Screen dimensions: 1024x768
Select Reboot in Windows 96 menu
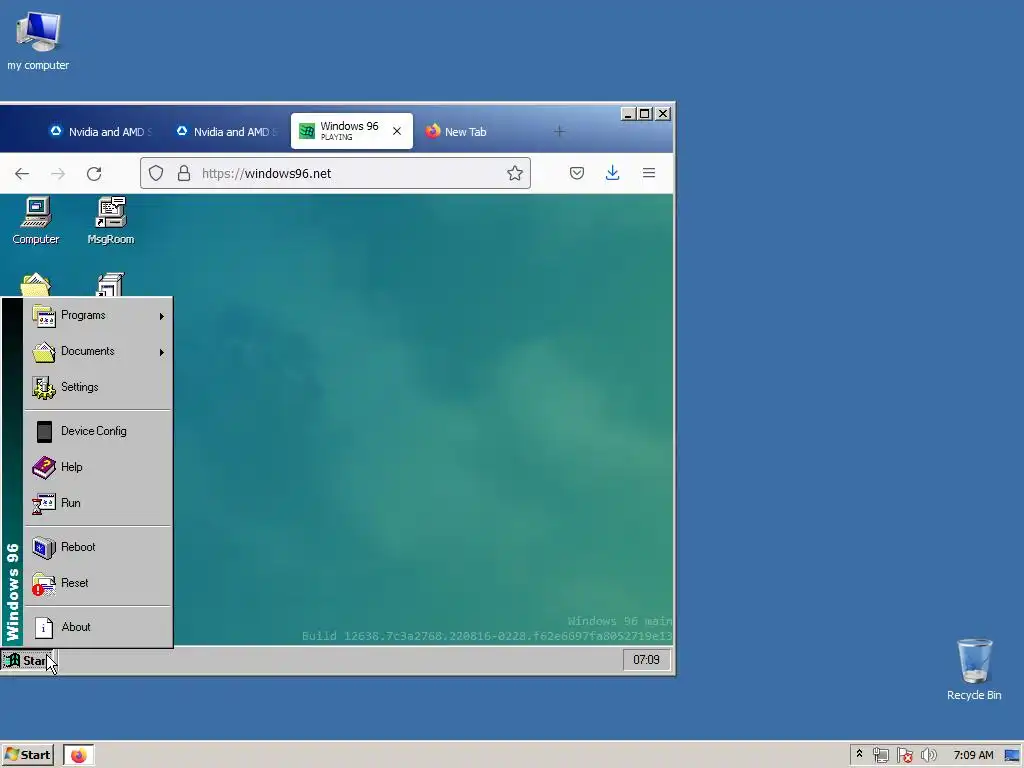[99, 547]
